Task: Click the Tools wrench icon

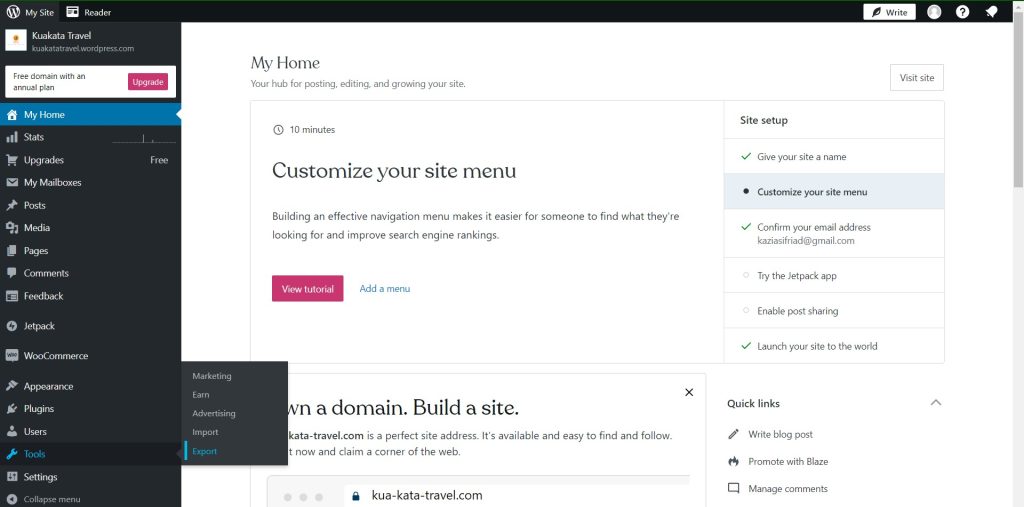Action: point(12,454)
